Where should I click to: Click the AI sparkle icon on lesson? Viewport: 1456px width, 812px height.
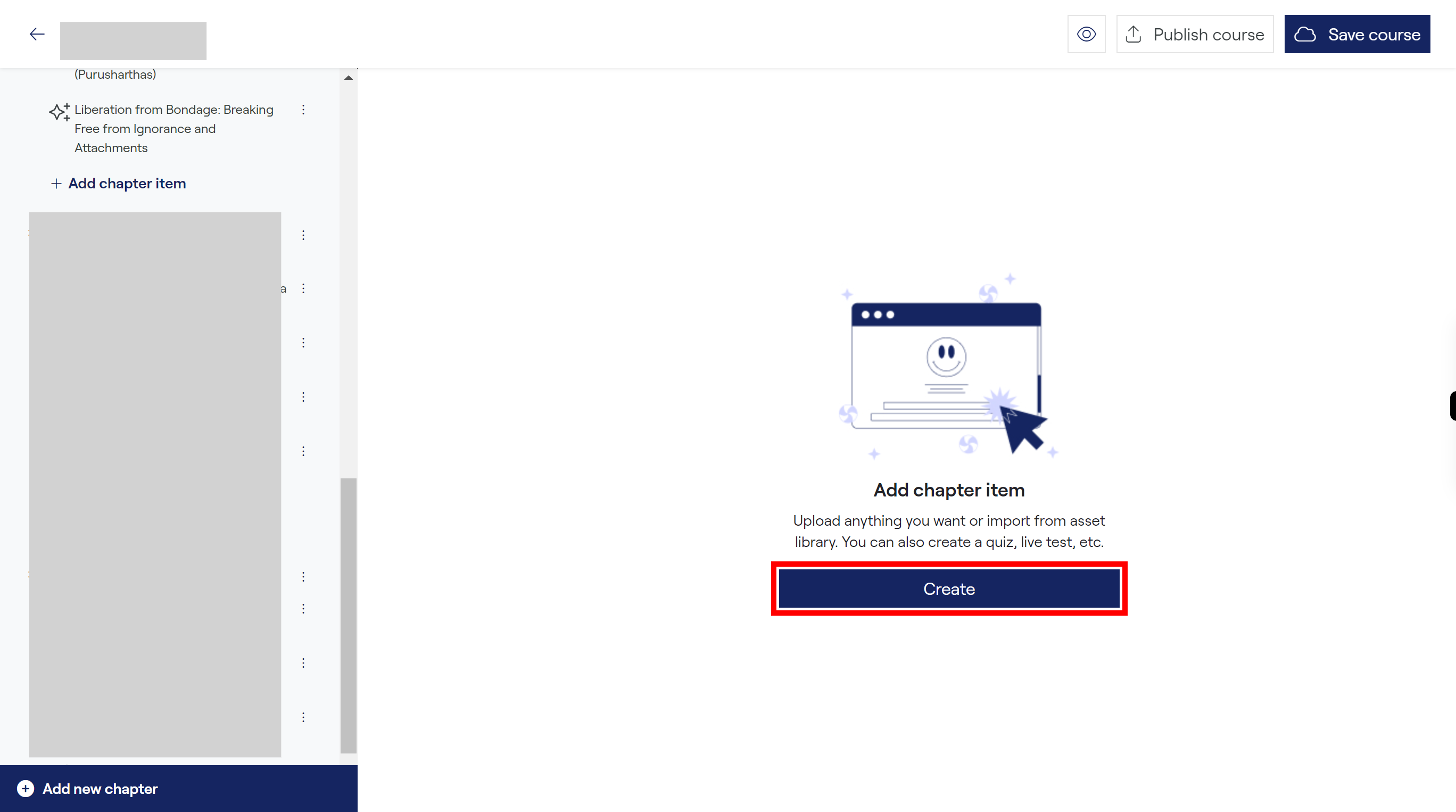point(59,110)
